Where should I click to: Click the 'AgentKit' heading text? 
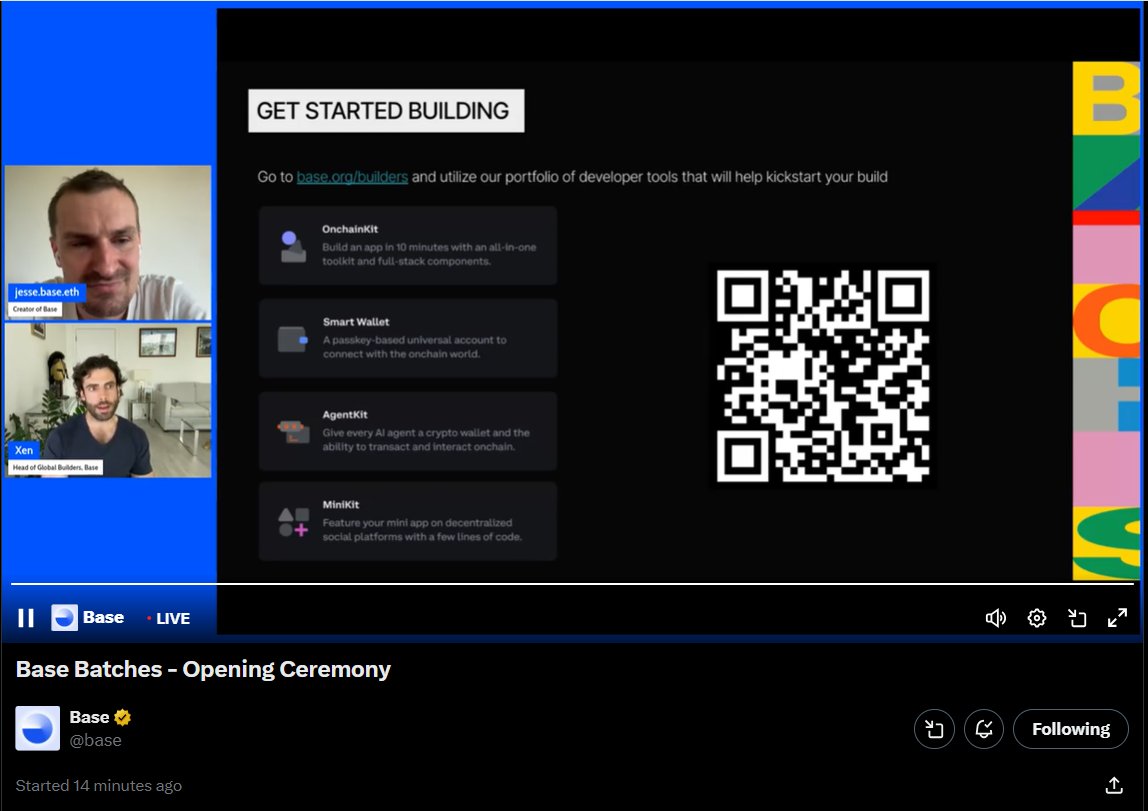tap(345, 415)
